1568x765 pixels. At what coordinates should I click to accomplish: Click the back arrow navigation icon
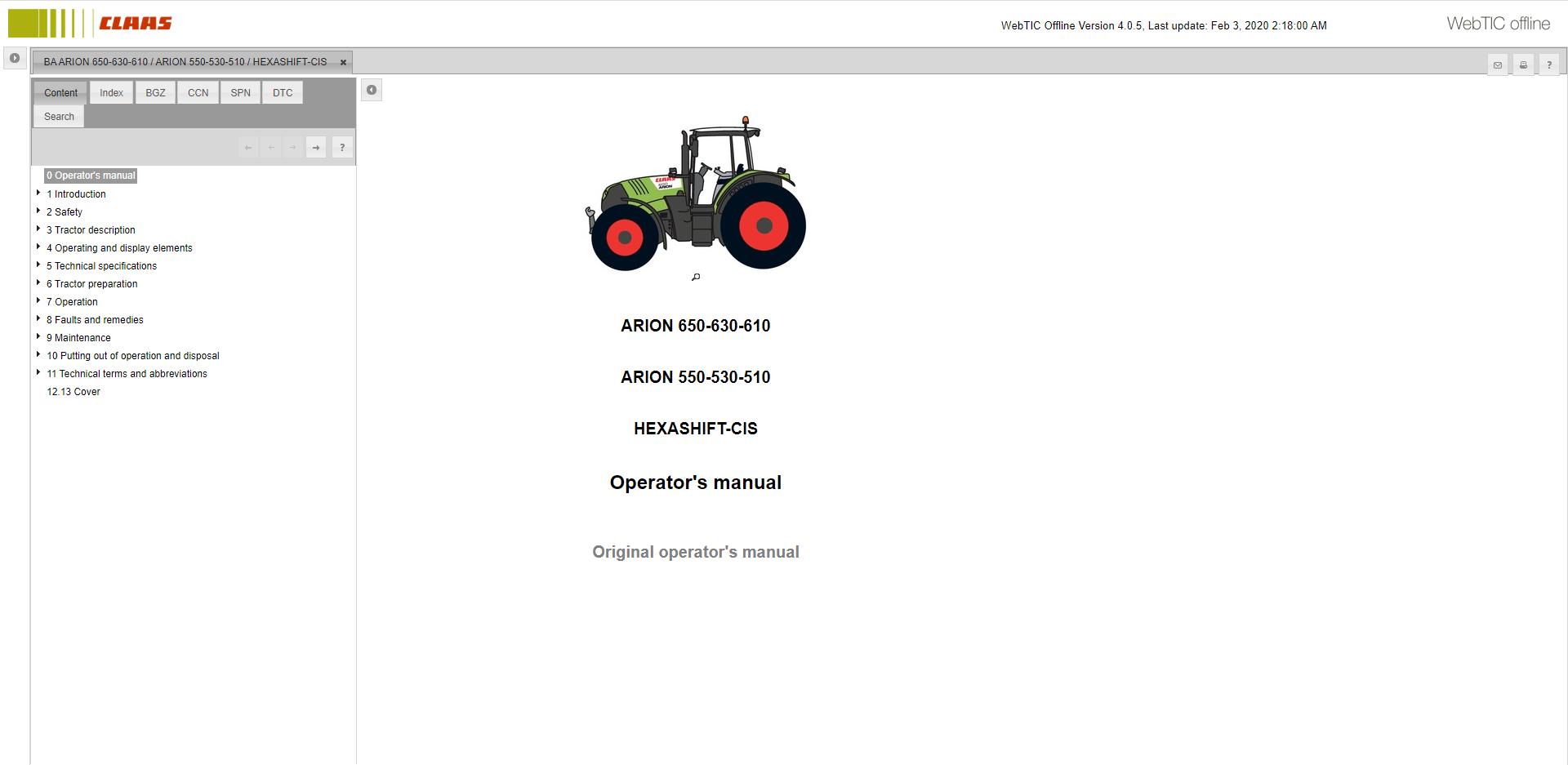pyautogui.click(x=248, y=147)
